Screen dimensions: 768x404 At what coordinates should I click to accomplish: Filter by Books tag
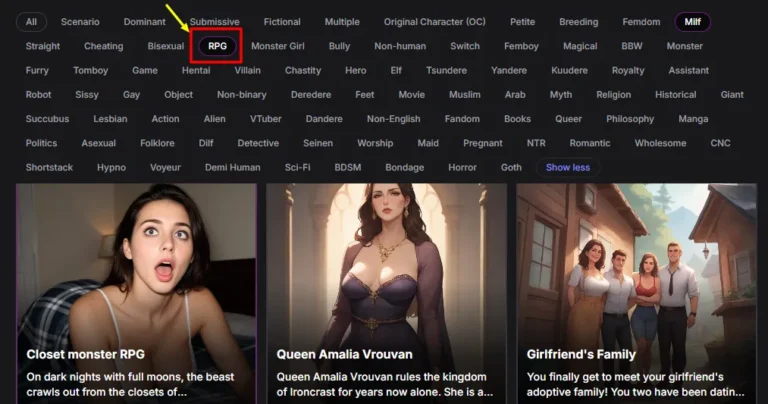pos(517,119)
